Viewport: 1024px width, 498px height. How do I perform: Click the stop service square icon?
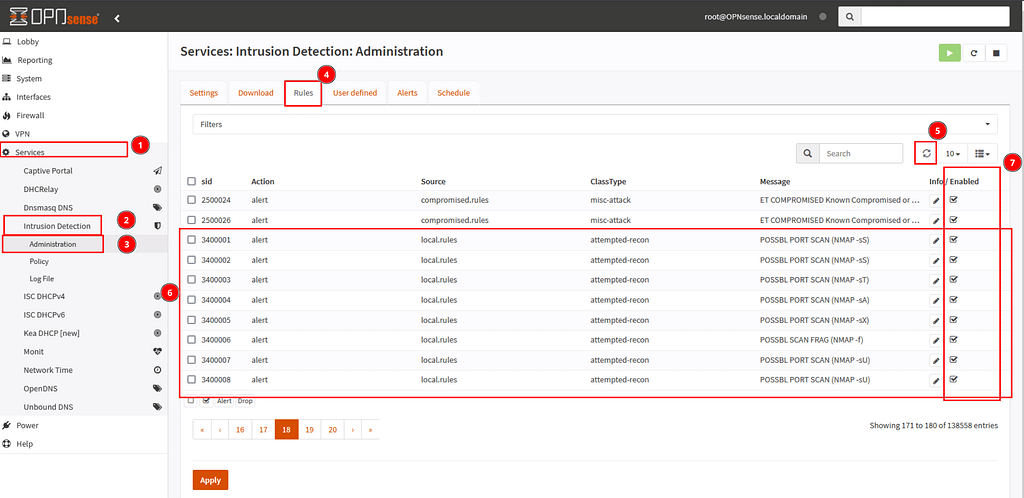[996, 53]
